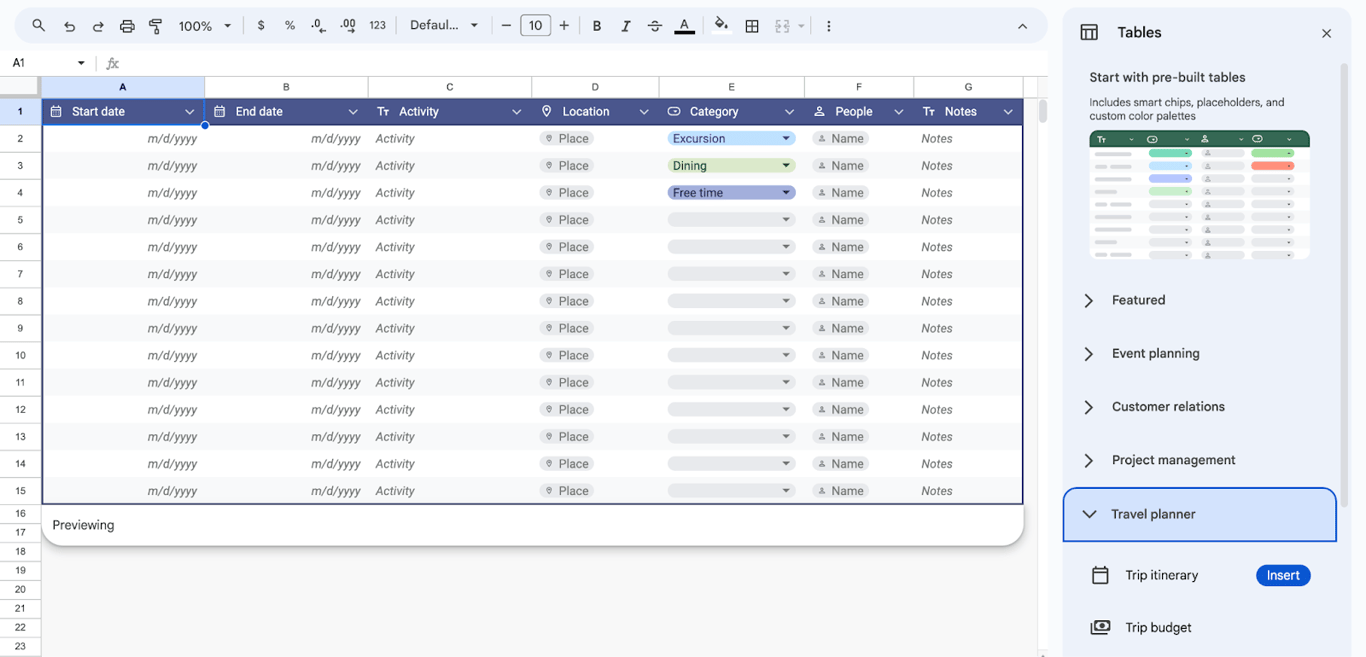Decrease decimal places
1366x657 pixels.
coord(318,26)
